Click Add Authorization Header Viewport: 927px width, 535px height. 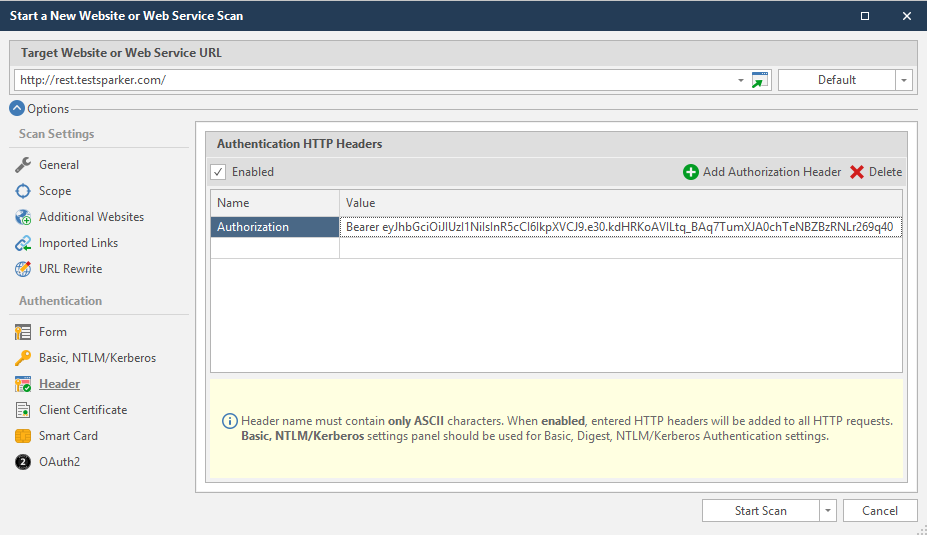(762, 172)
